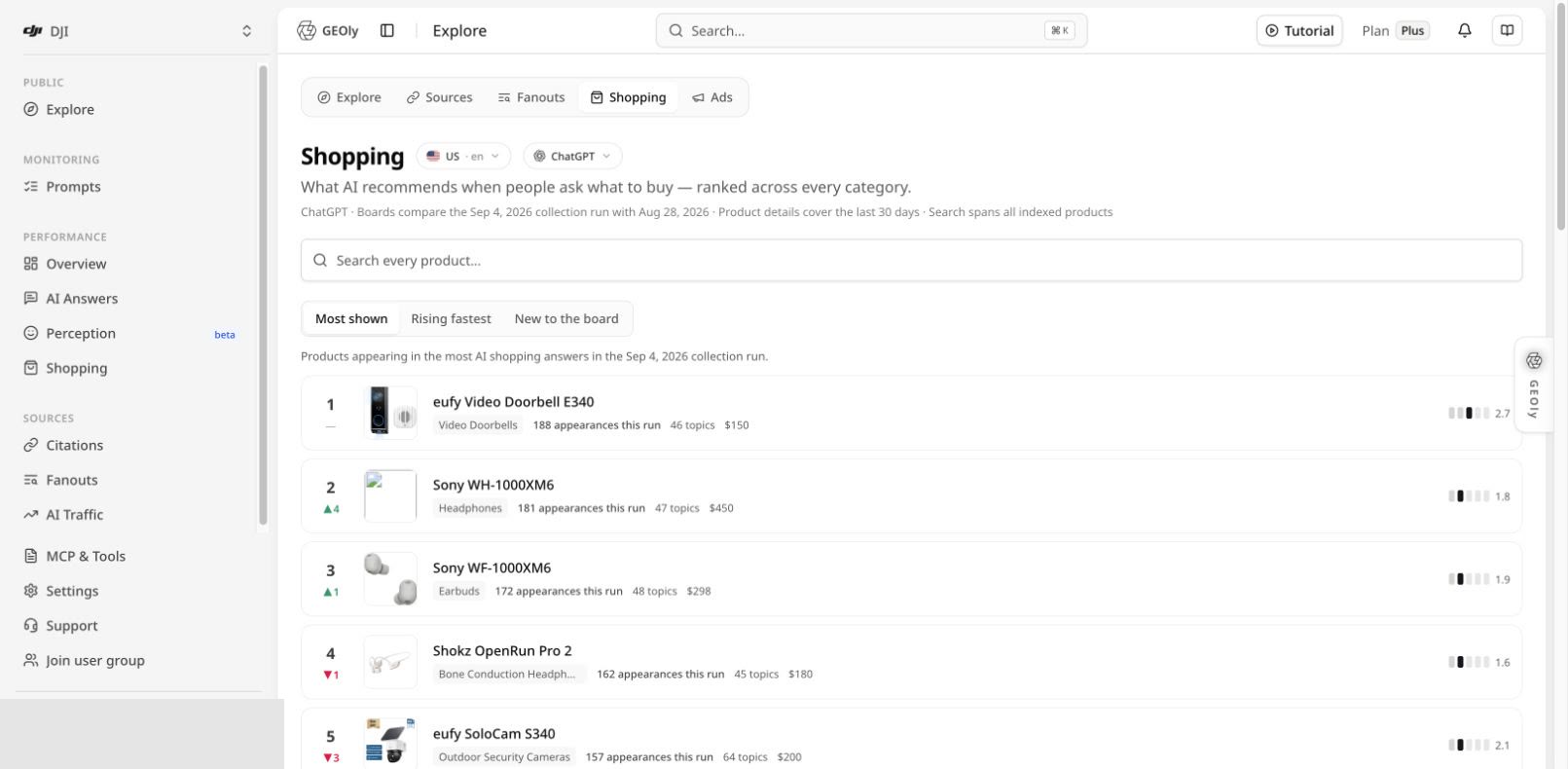Open the ChatGPT model dropdown

click(x=572, y=156)
